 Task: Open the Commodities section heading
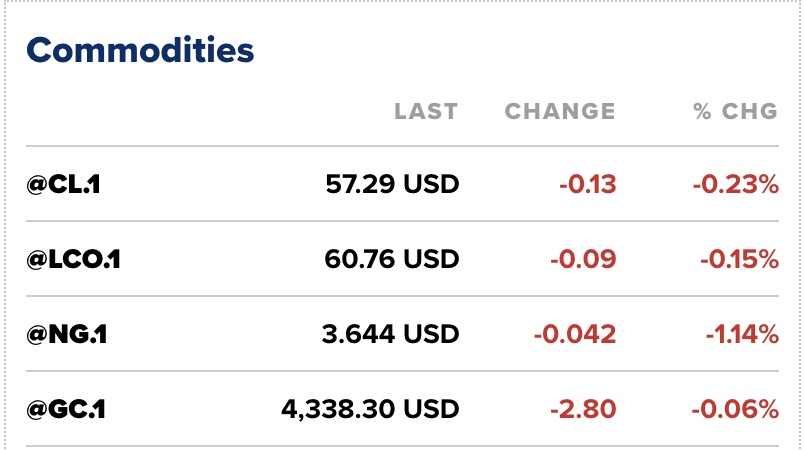pos(140,49)
